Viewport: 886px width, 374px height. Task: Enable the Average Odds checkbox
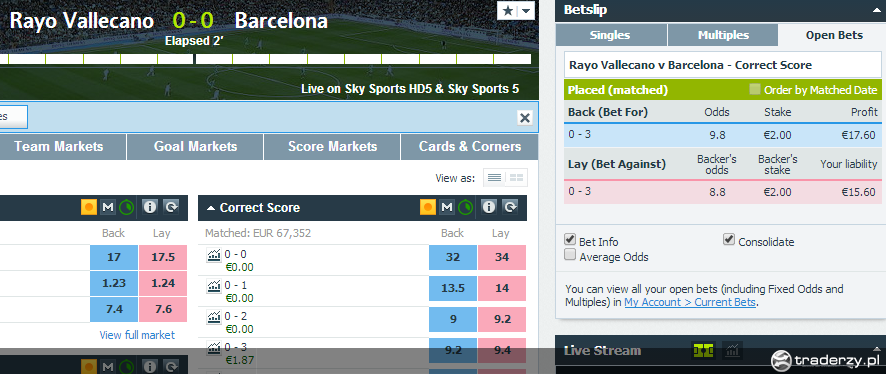pyautogui.click(x=570, y=255)
